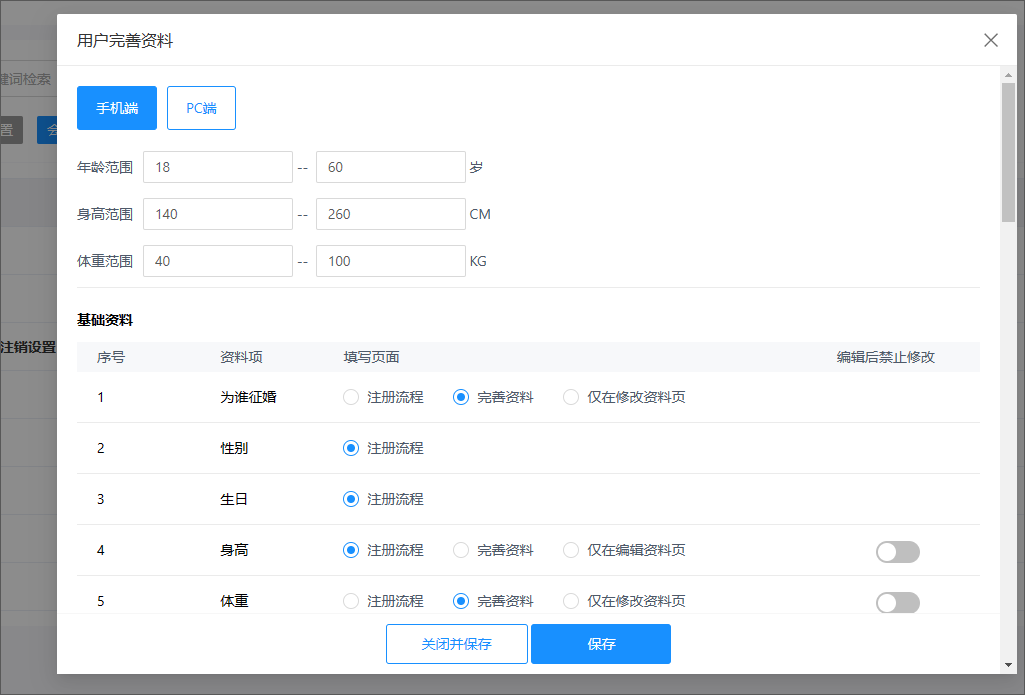
Task: Click the 关闭并保存 button
Action: click(456, 644)
